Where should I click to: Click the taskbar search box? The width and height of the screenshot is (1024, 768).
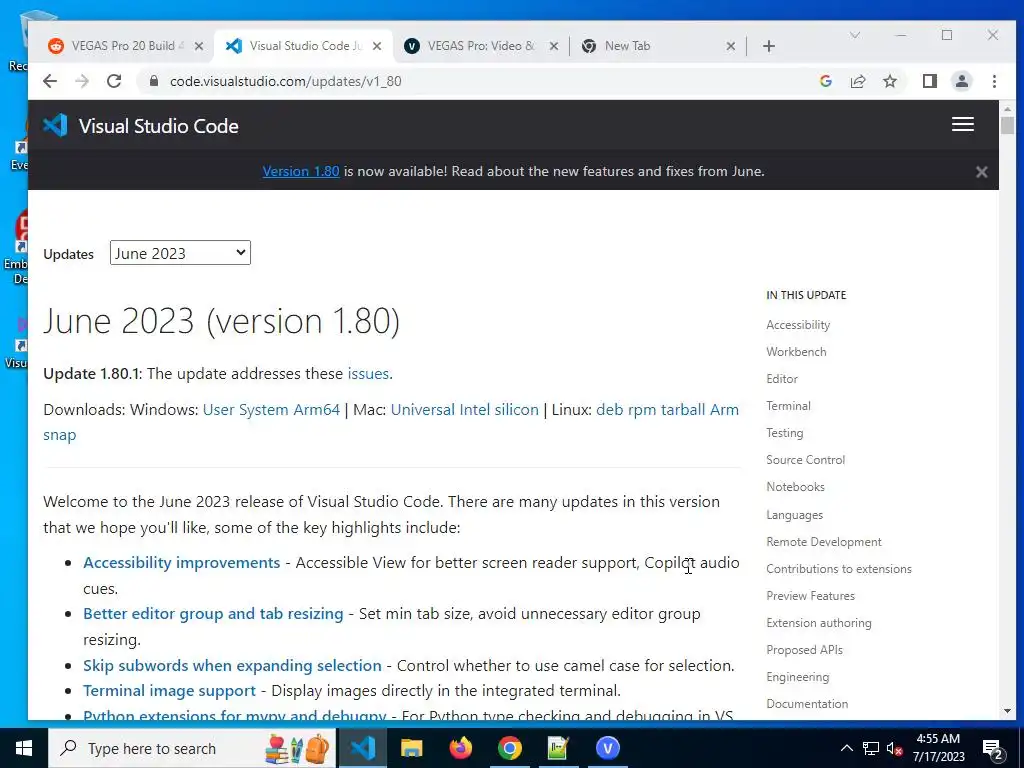[192, 748]
